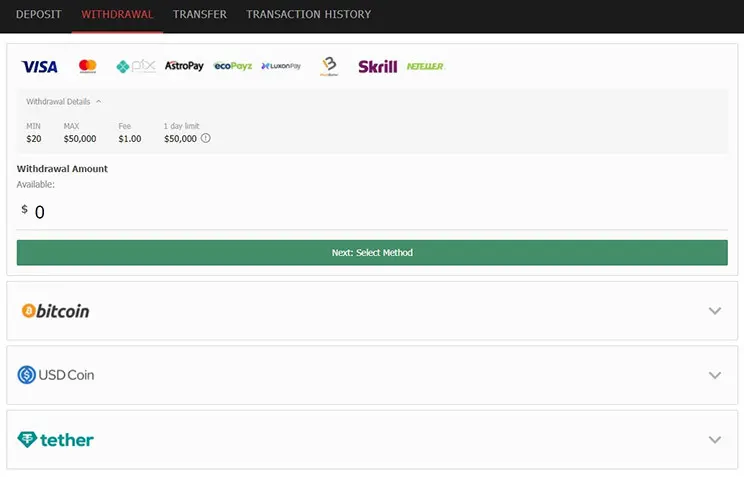Select the MuchBetter payment icon
The image size is (744, 477).
tap(329, 67)
